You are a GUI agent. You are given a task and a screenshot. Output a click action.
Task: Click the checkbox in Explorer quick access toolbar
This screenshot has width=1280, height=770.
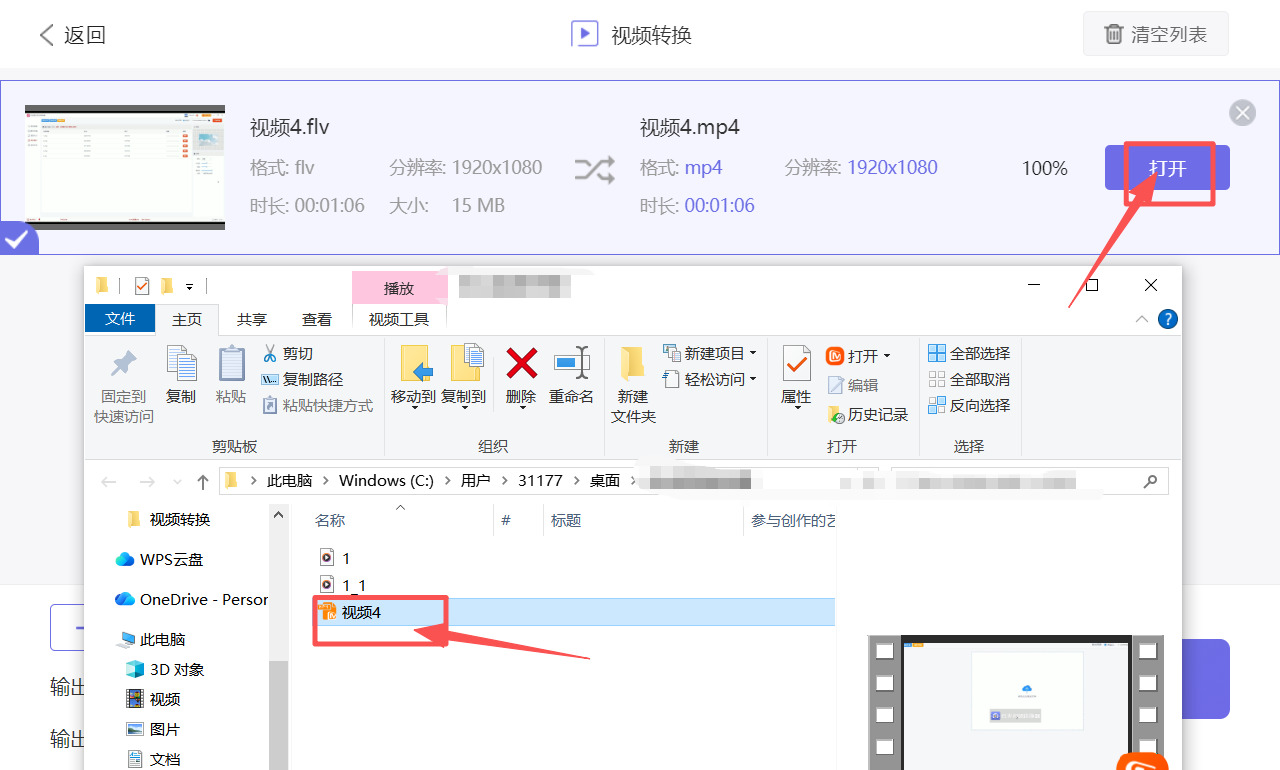pyautogui.click(x=141, y=285)
